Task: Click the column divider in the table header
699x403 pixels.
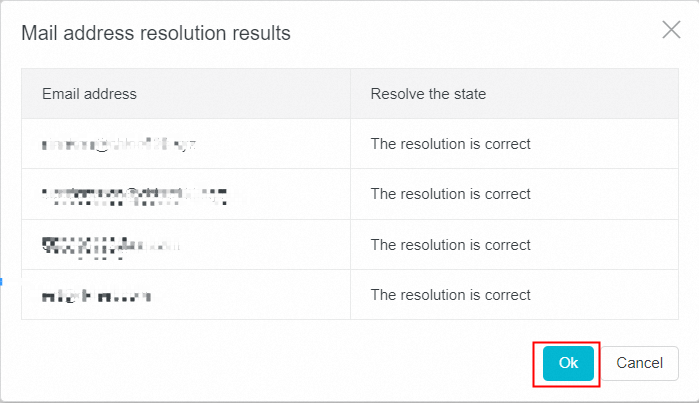Action: tap(350, 94)
